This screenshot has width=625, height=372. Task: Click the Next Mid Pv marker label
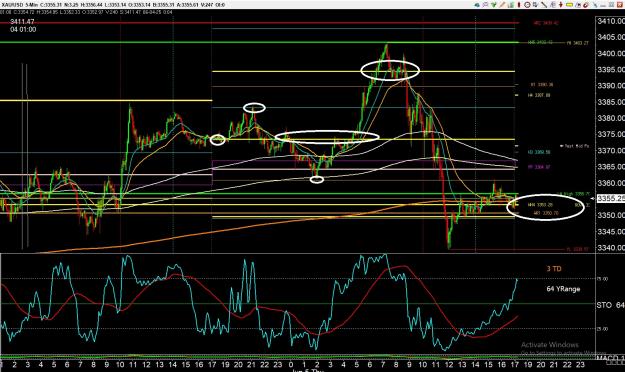coord(574,146)
